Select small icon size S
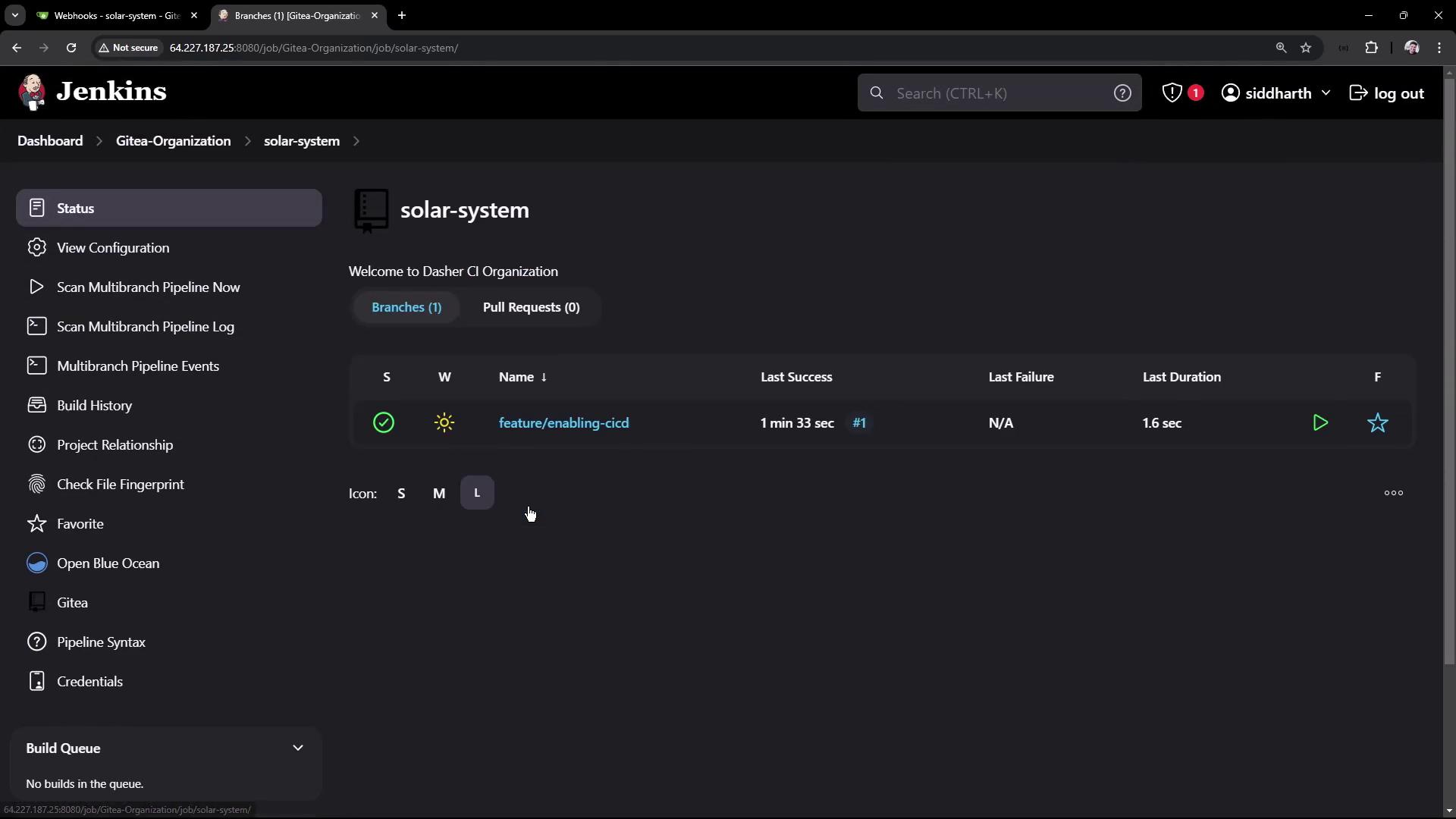1456x819 pixels. click(x=401, y=494)
